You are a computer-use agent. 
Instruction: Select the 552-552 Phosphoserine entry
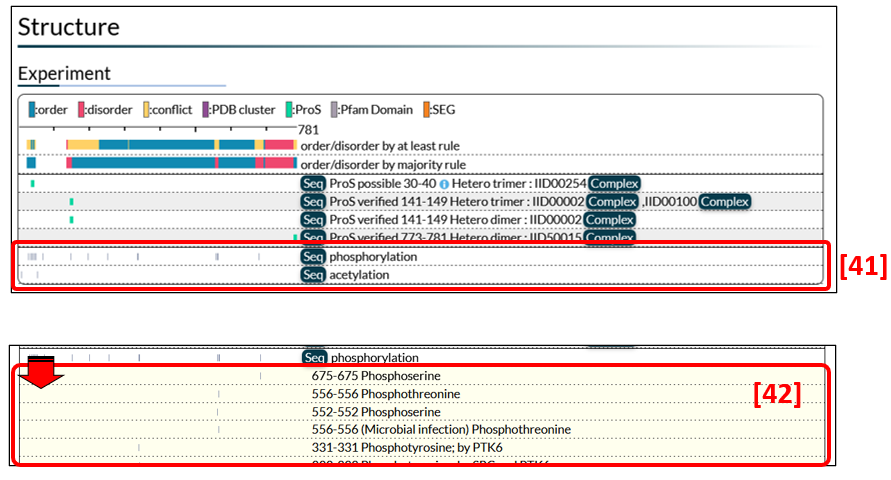pos(376,412)
